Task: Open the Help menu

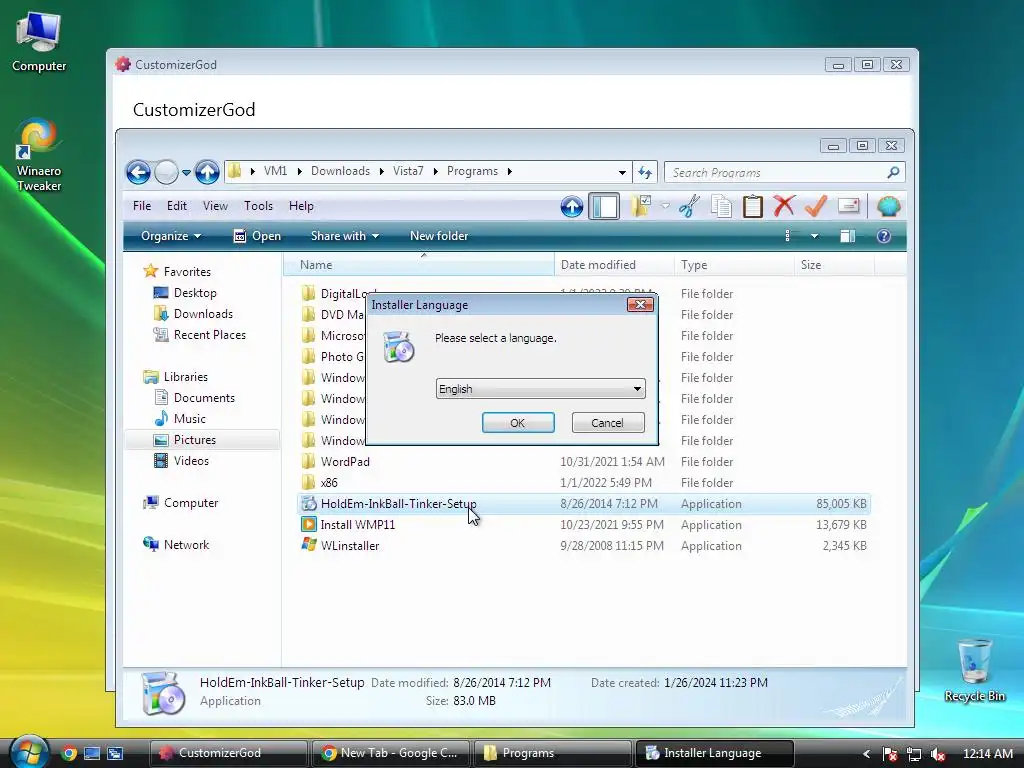Action: point(301,206)
